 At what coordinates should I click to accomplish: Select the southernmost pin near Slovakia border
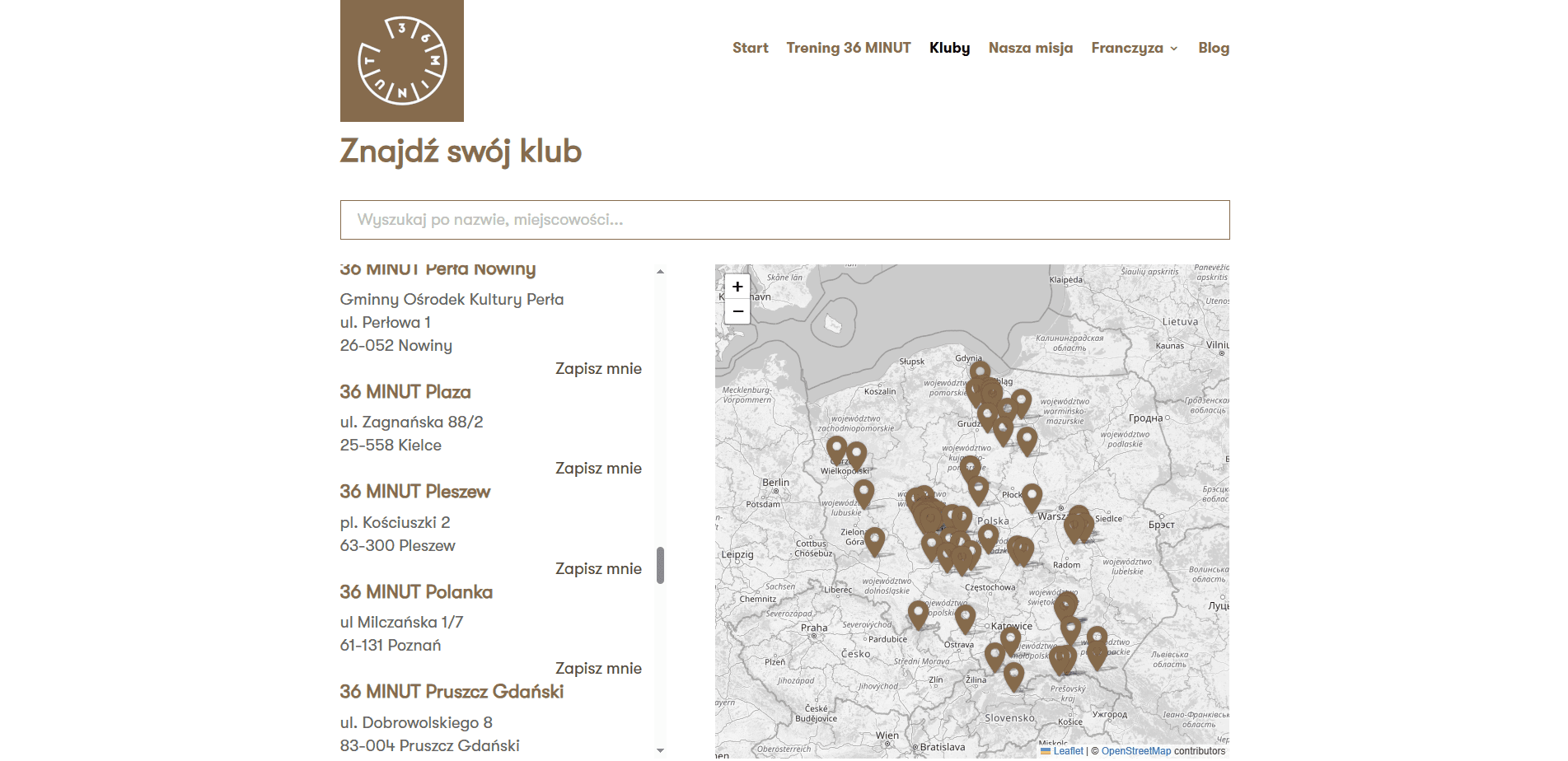(x=1013, y=675)
